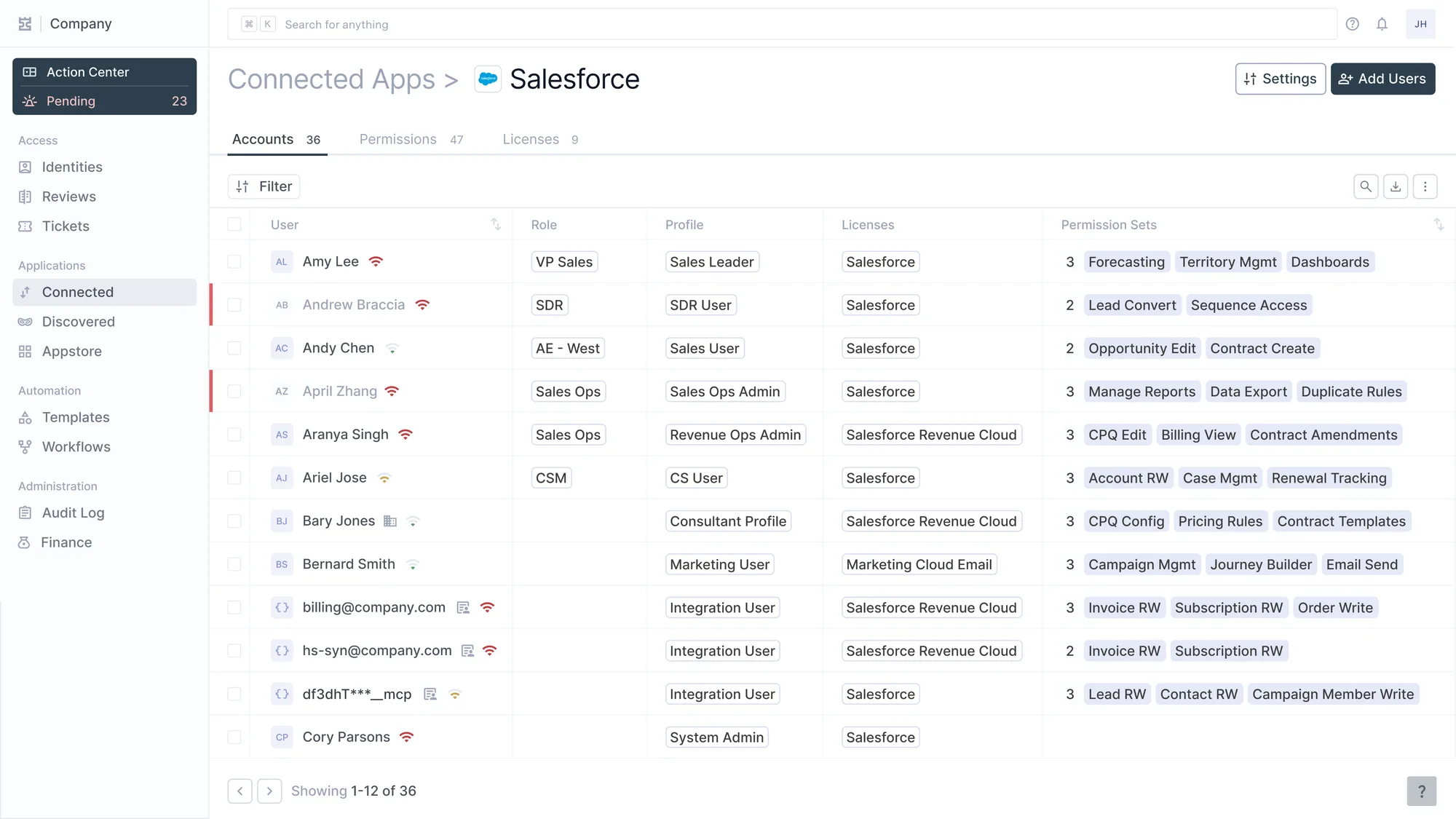Select the Andy Chen row checkbox
Screen dimensions: 1456x819
pyautogui.click(x=234, y=348)
